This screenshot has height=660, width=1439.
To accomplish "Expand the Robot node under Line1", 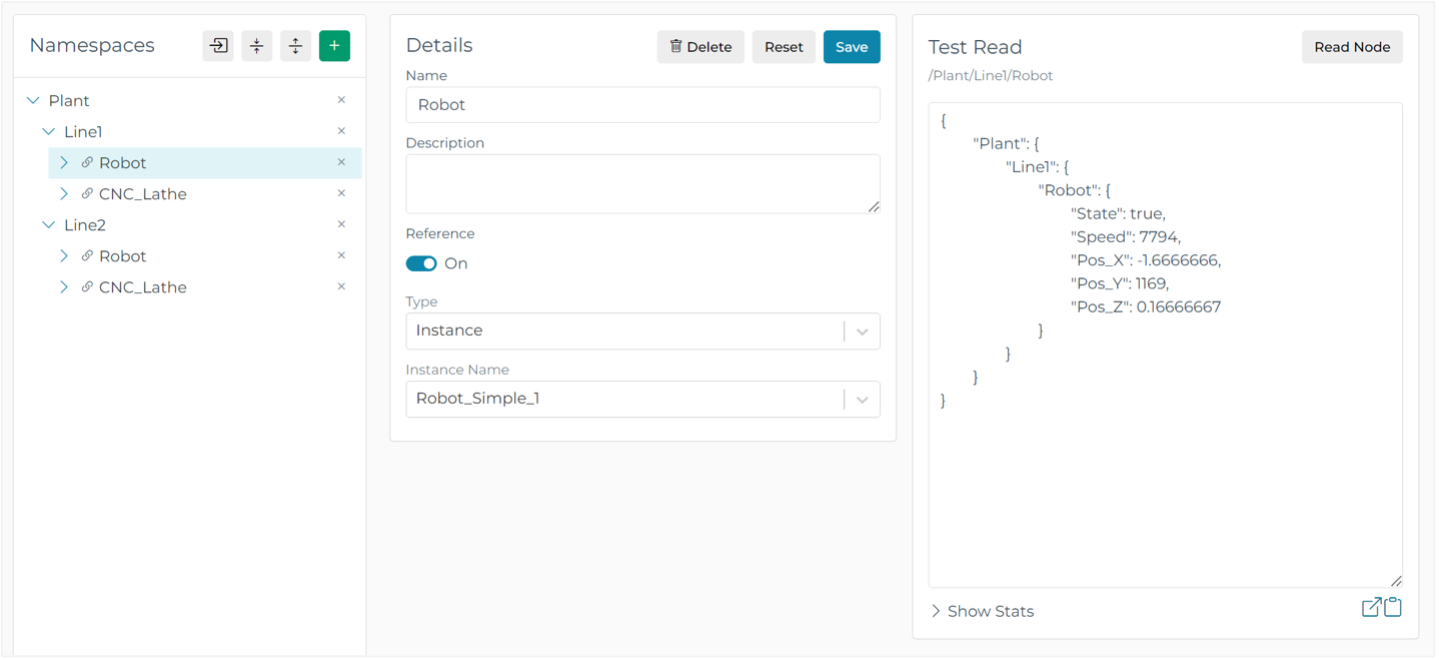I will pos(64,163).
